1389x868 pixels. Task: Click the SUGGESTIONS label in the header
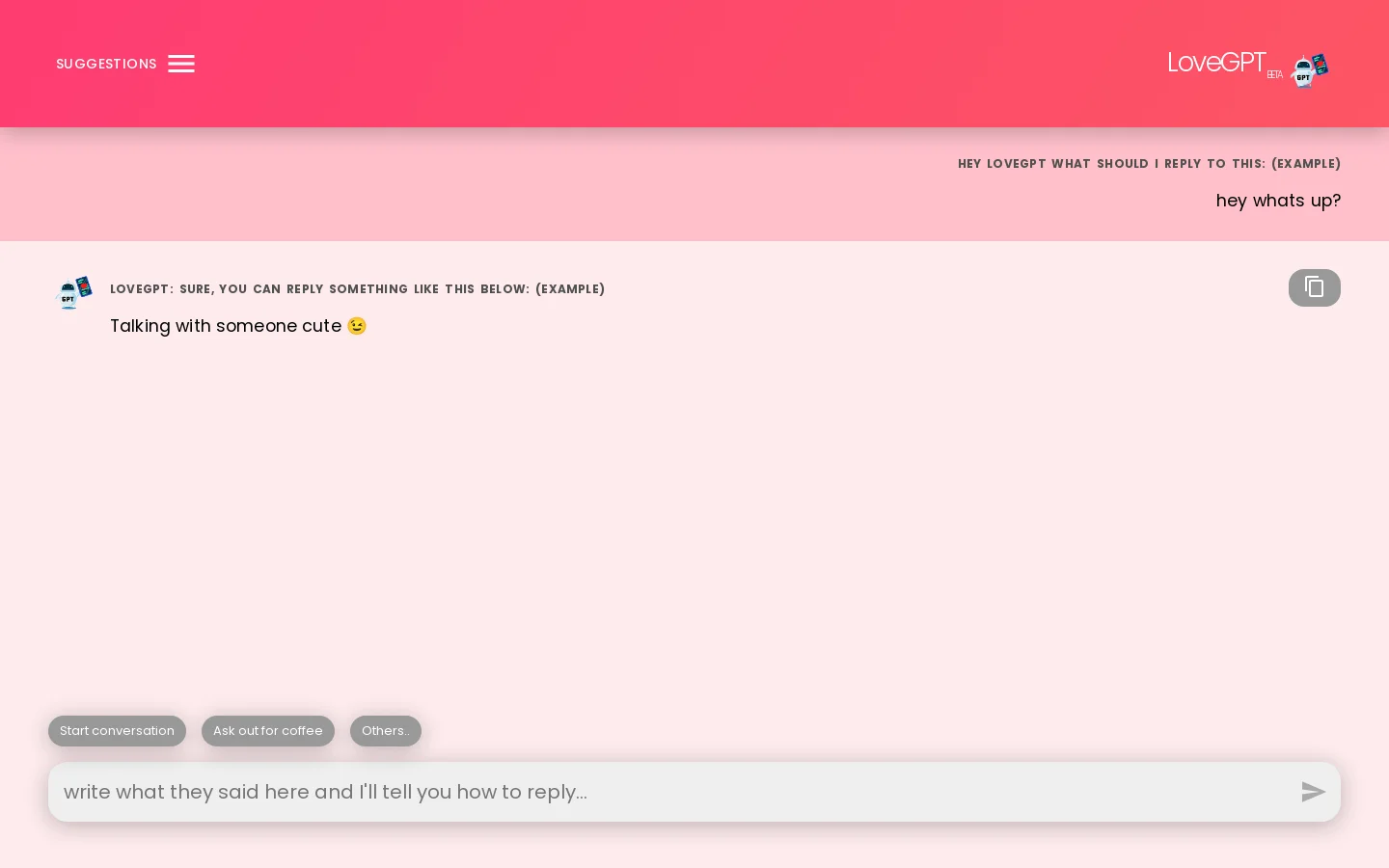106,64
